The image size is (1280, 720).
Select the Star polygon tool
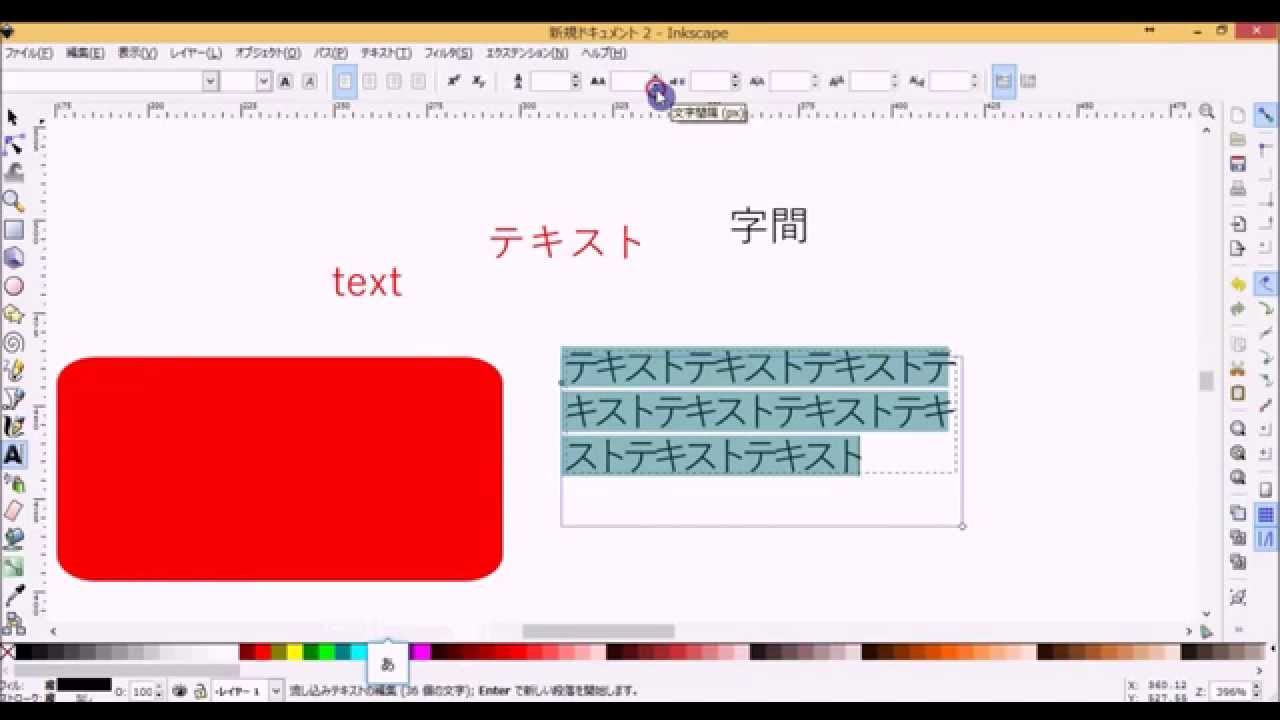(x=13, y=314)
